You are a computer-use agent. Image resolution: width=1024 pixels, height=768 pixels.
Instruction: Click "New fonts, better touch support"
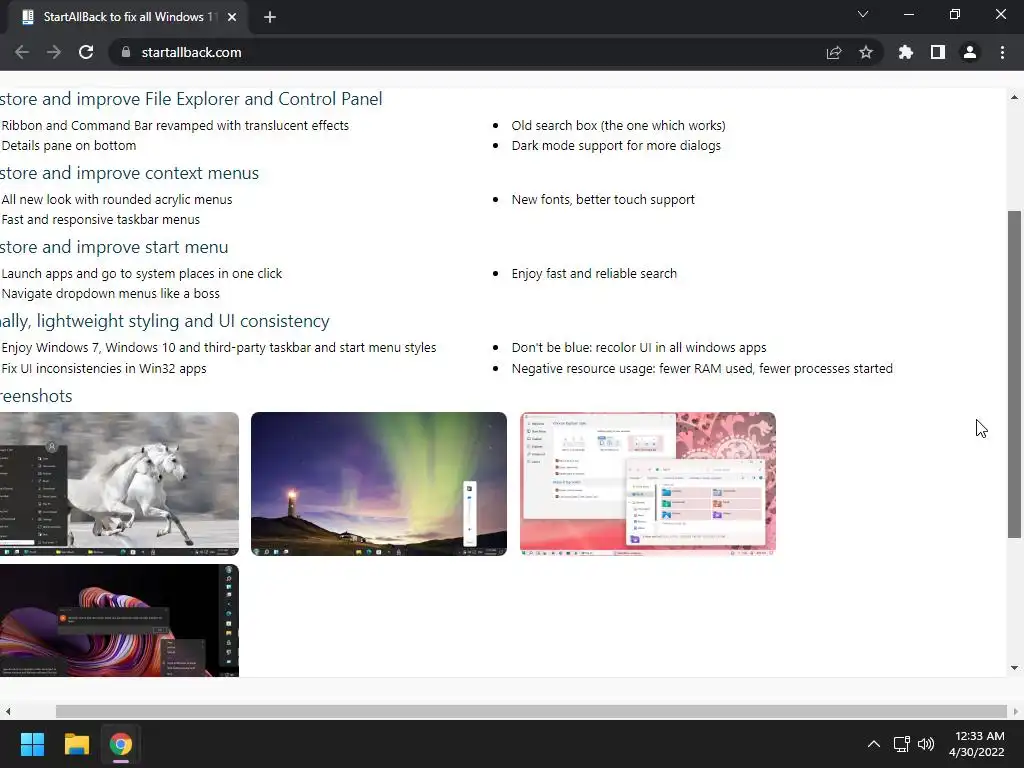point(603,200)
